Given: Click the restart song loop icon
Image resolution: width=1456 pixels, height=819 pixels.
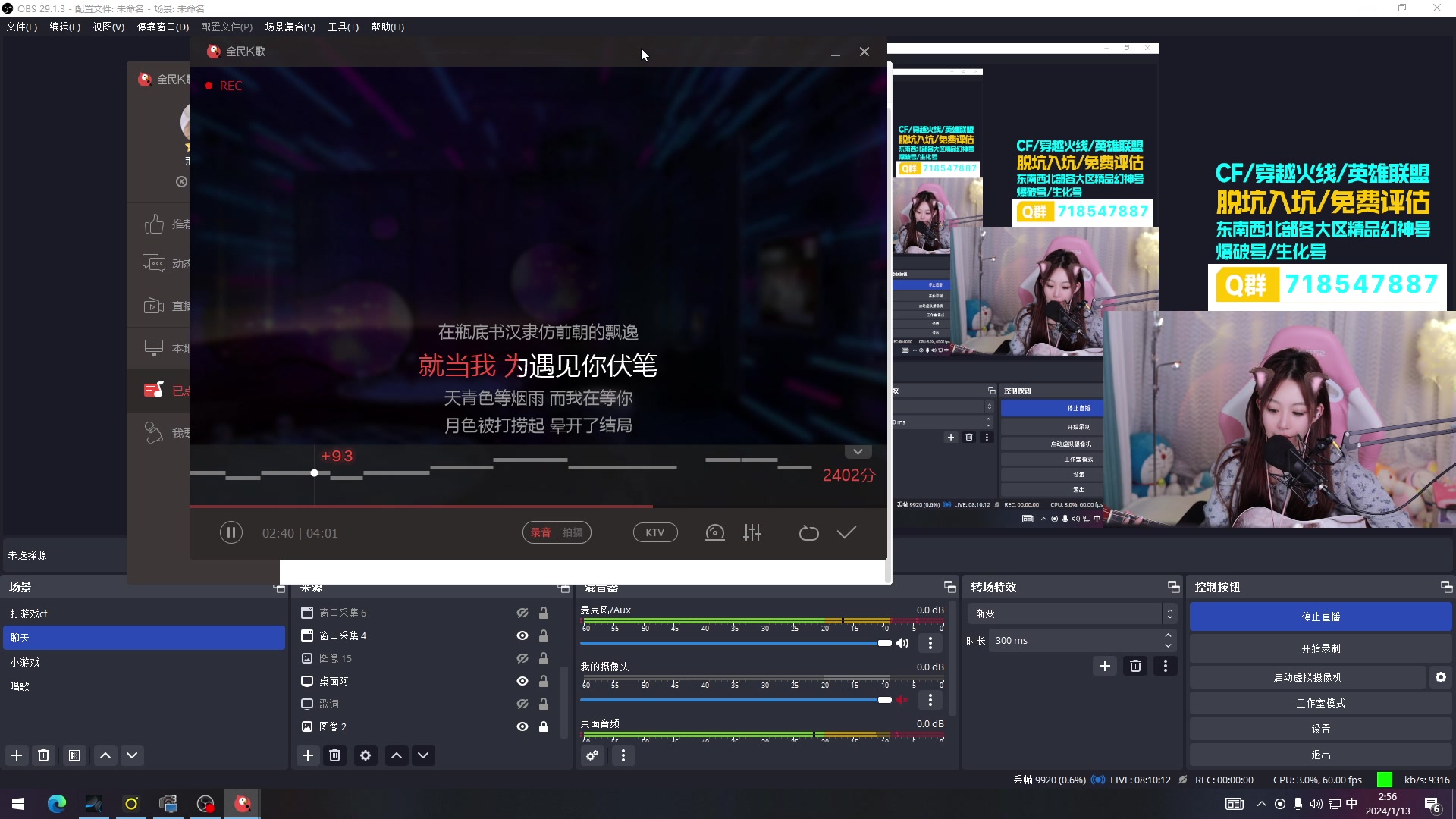Looking at the screenshot, I should (x=809, y=532).
